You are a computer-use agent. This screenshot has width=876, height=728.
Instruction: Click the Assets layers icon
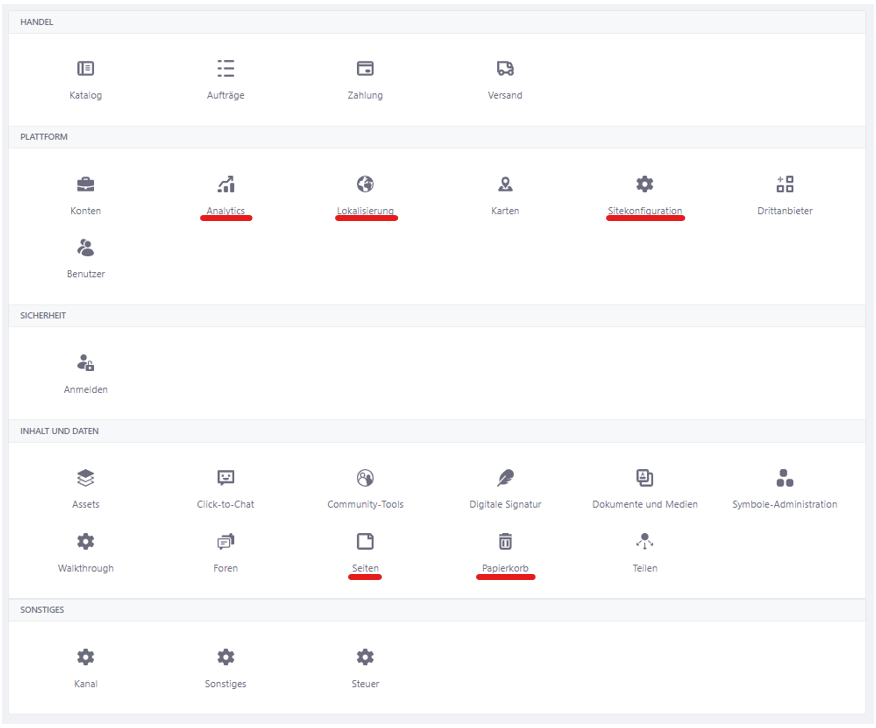pyautogui.click(x=85, y=478)
